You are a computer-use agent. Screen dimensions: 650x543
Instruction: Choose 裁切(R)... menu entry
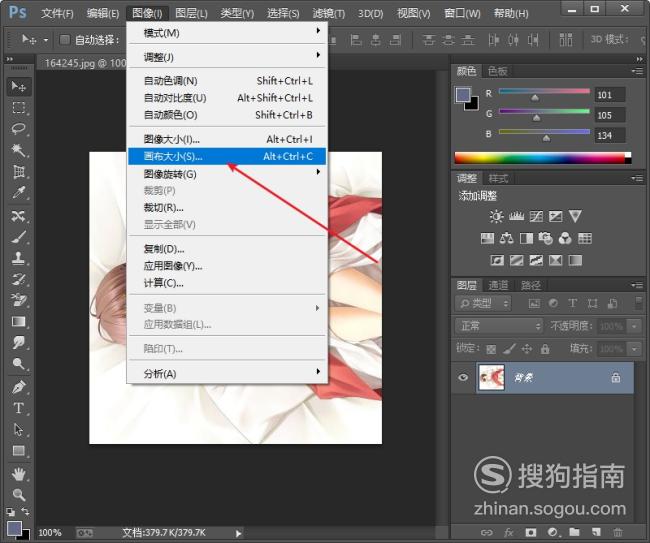pyautogui.click(x=227, y=208)
